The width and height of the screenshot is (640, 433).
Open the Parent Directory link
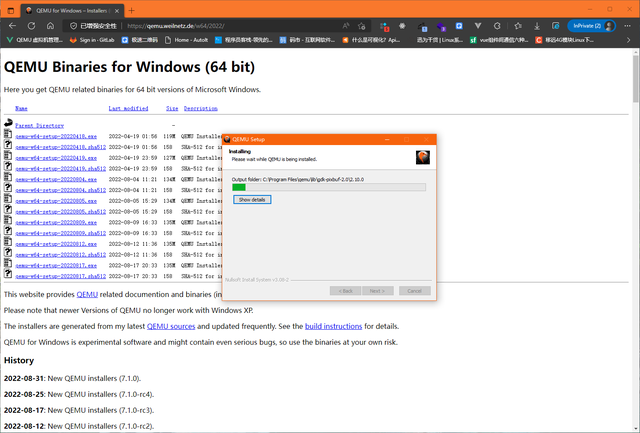pyautogui.click(x=40, y=125)
